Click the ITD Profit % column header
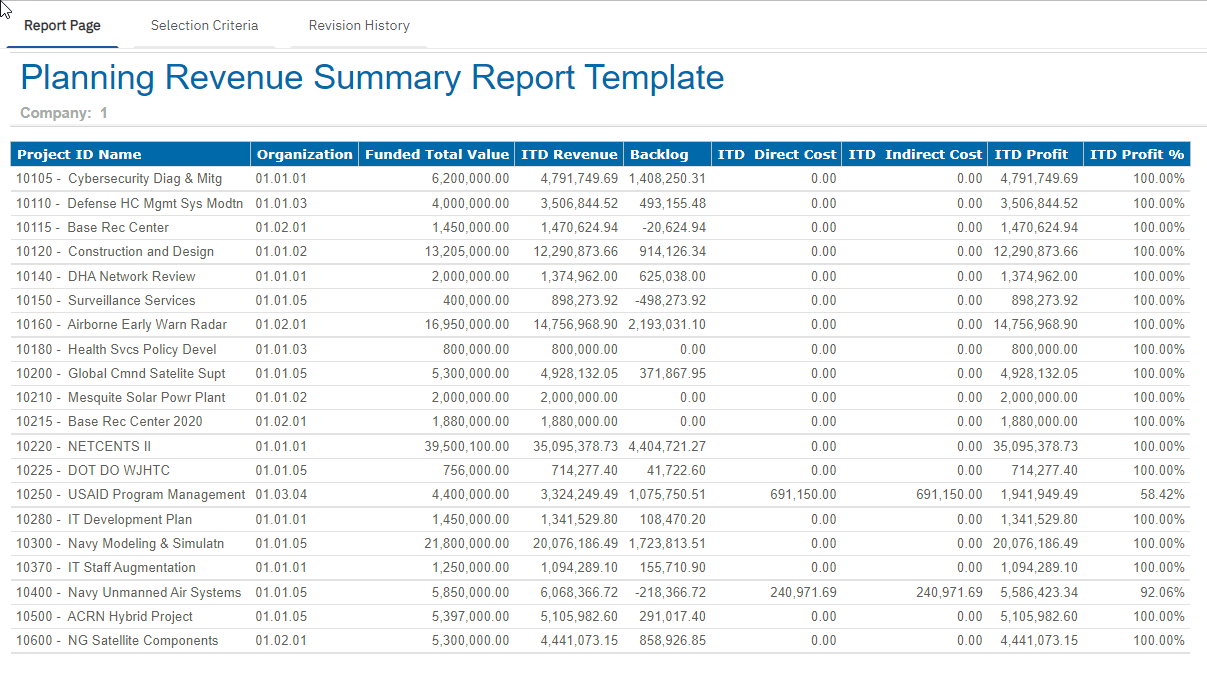Image resolution: width=1207 pixels, height=695 pixels. [1136, 154]
